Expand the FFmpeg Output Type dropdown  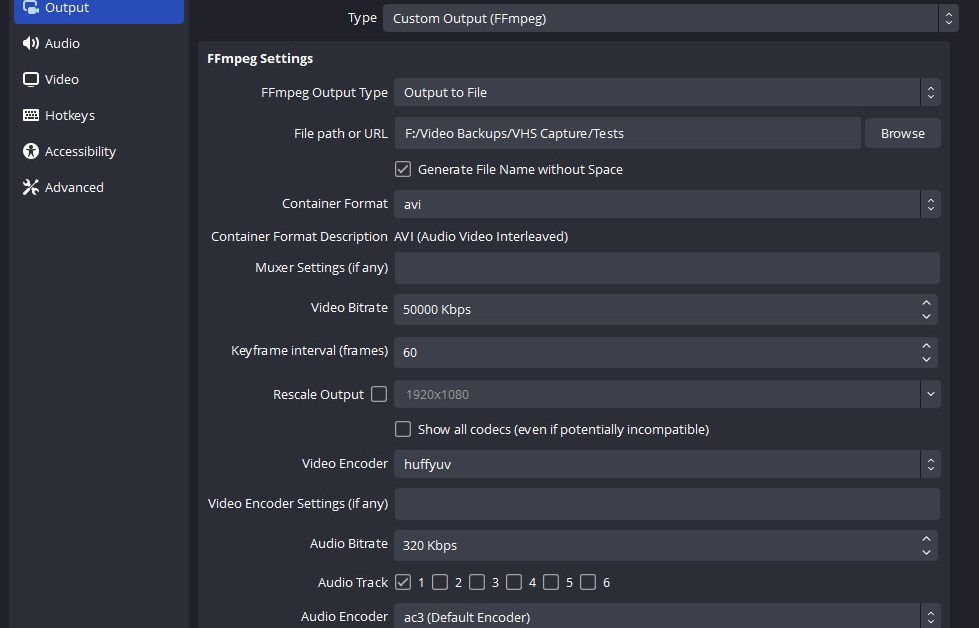pyautogui.click(x=666, y=92)
